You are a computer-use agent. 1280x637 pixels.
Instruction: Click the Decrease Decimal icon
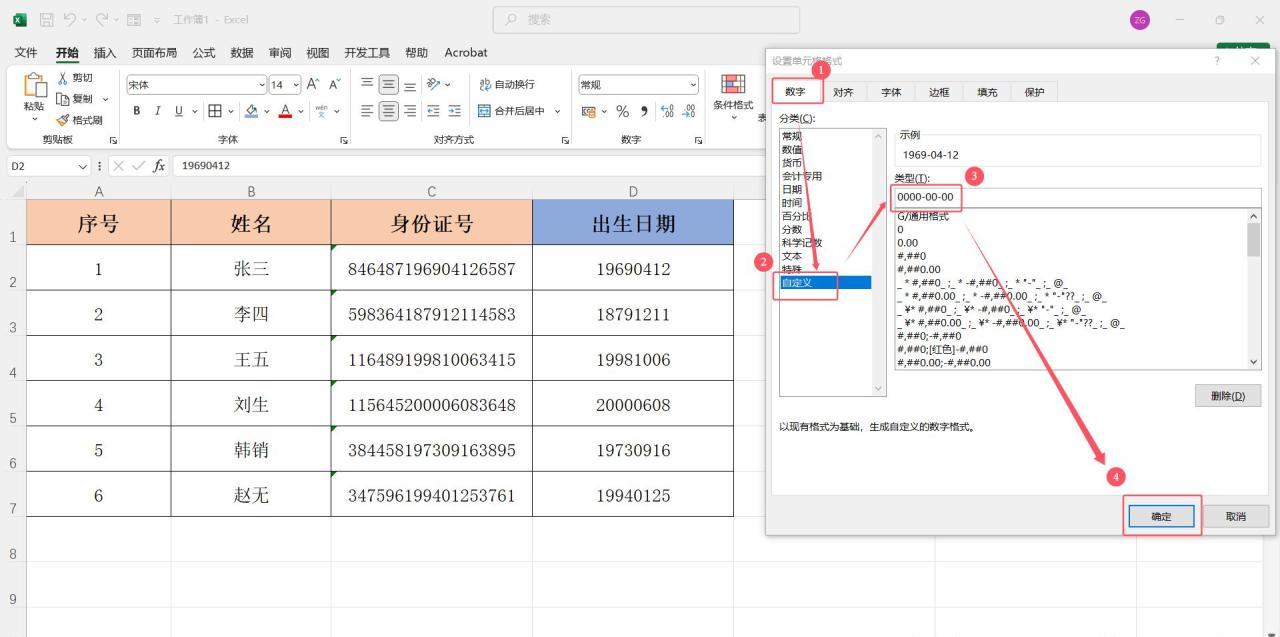tap(689, 111)
